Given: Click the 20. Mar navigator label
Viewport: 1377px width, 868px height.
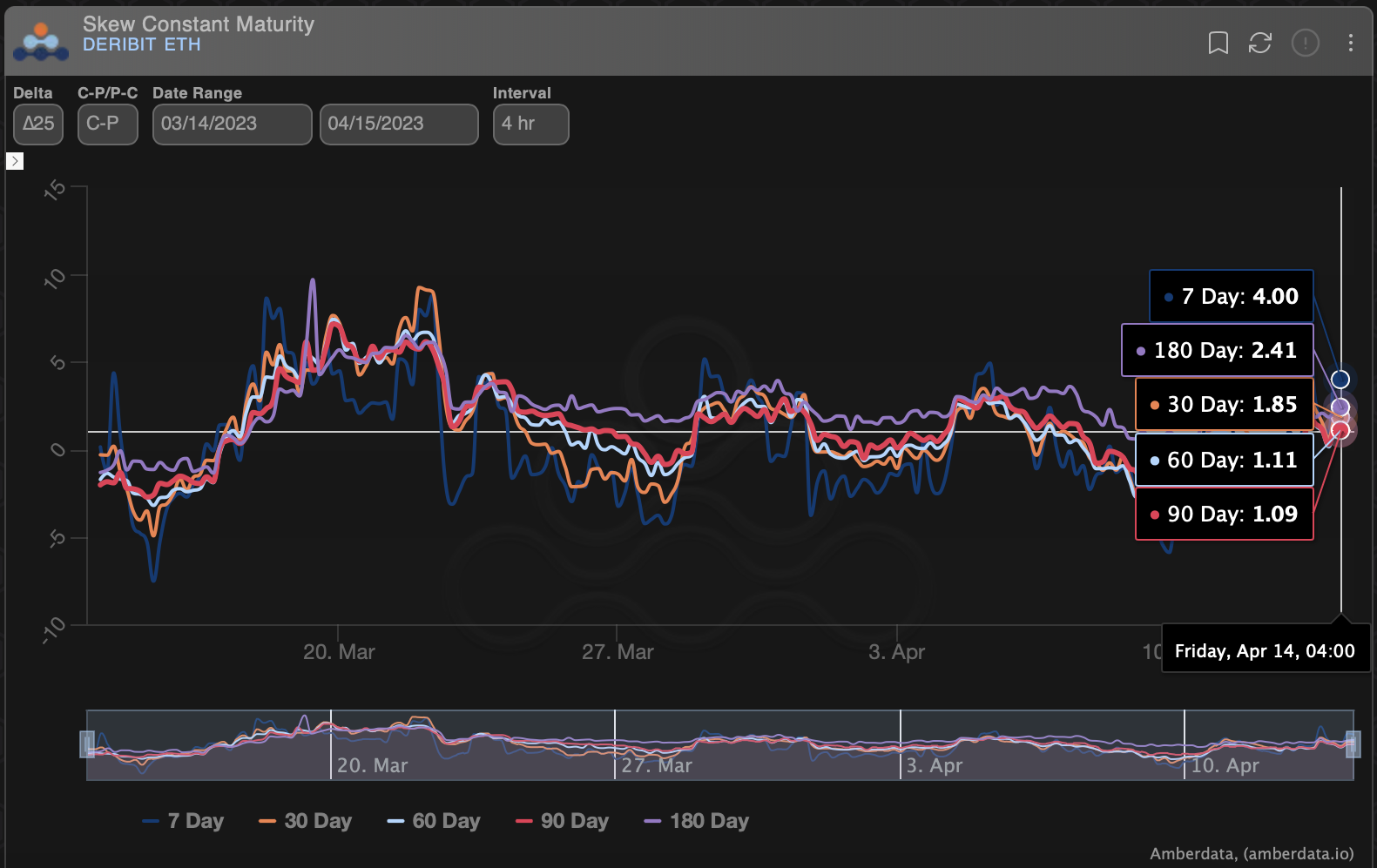Looking at the screenshot, I should coord(372,766).
